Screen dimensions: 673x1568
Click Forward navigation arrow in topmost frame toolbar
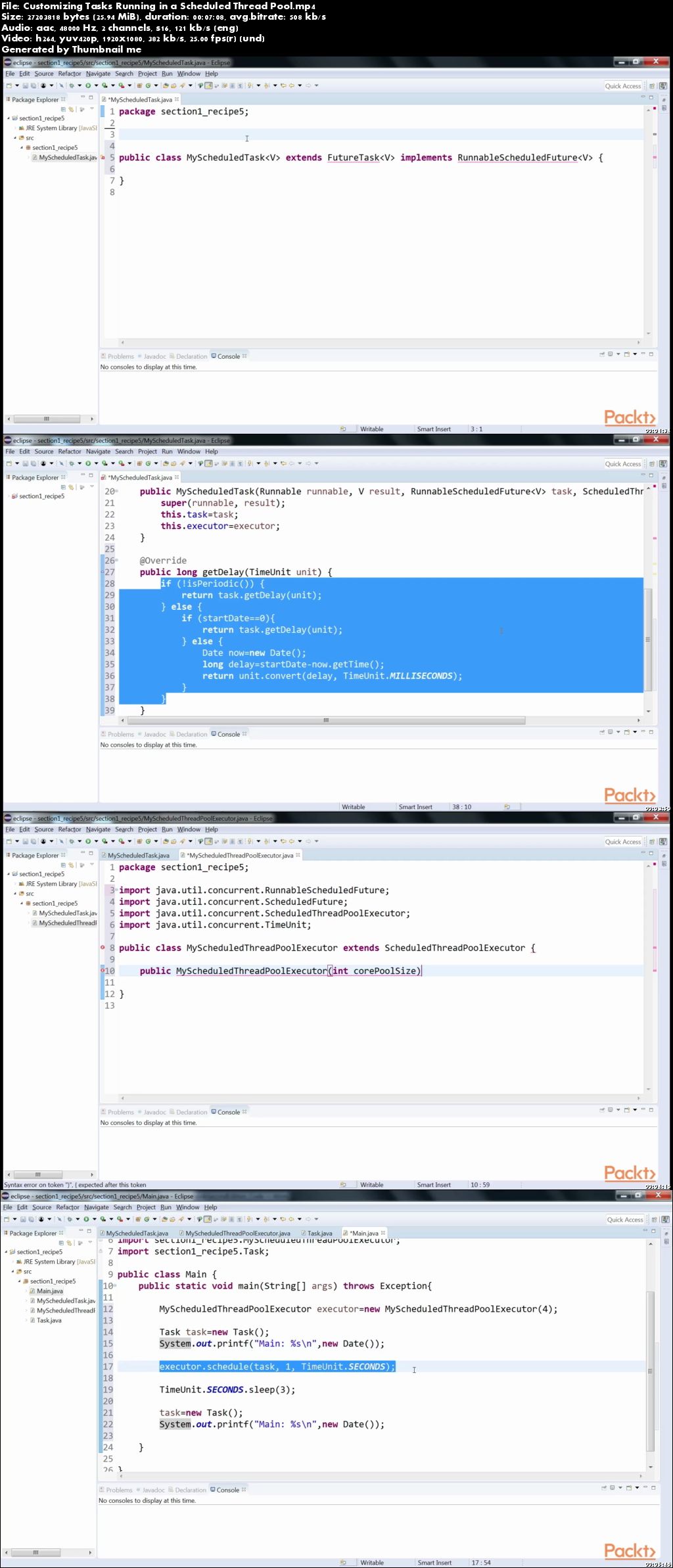coord(308,85)
